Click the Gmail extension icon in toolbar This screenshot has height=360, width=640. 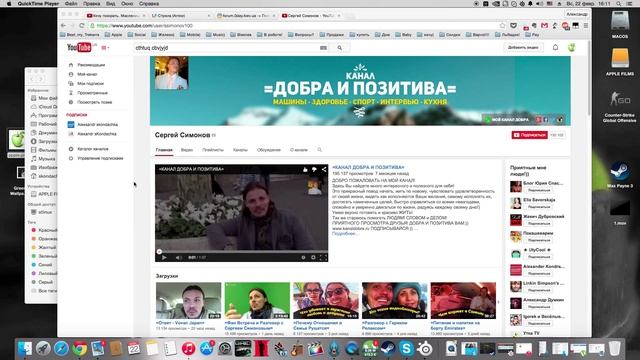pyautogui.click(x=544, y=25)
